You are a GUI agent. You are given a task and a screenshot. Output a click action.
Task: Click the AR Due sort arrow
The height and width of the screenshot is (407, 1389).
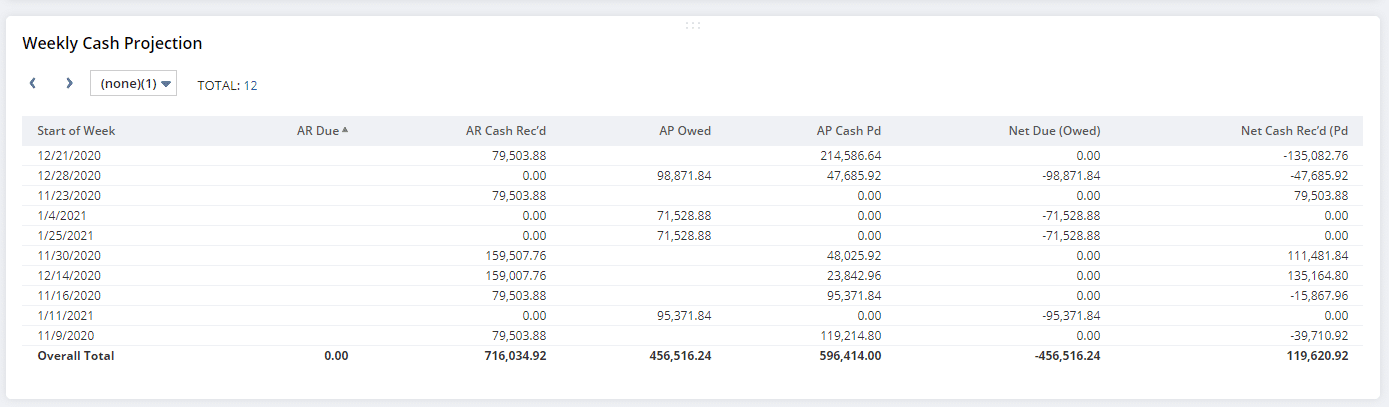(345, 130)
